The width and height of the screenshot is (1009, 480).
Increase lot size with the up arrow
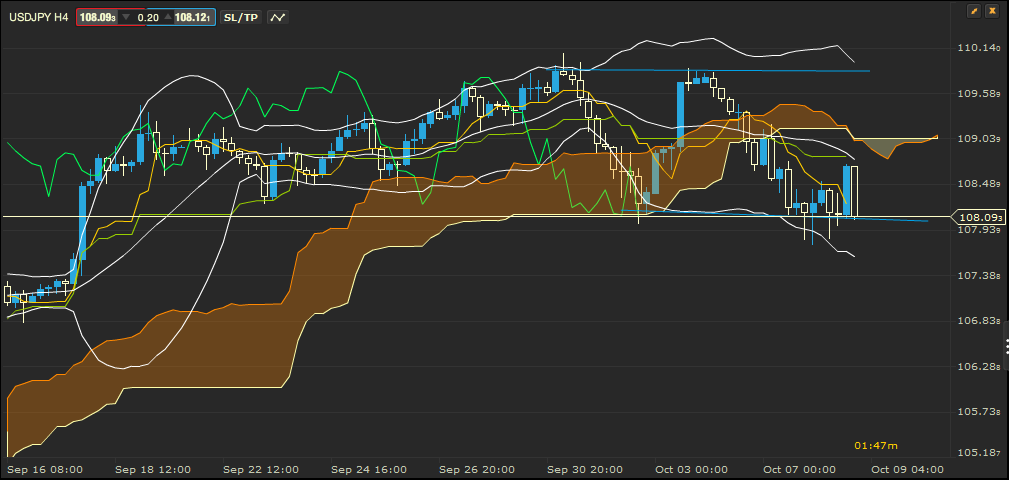pyautogui.click(x=168, y=17)
